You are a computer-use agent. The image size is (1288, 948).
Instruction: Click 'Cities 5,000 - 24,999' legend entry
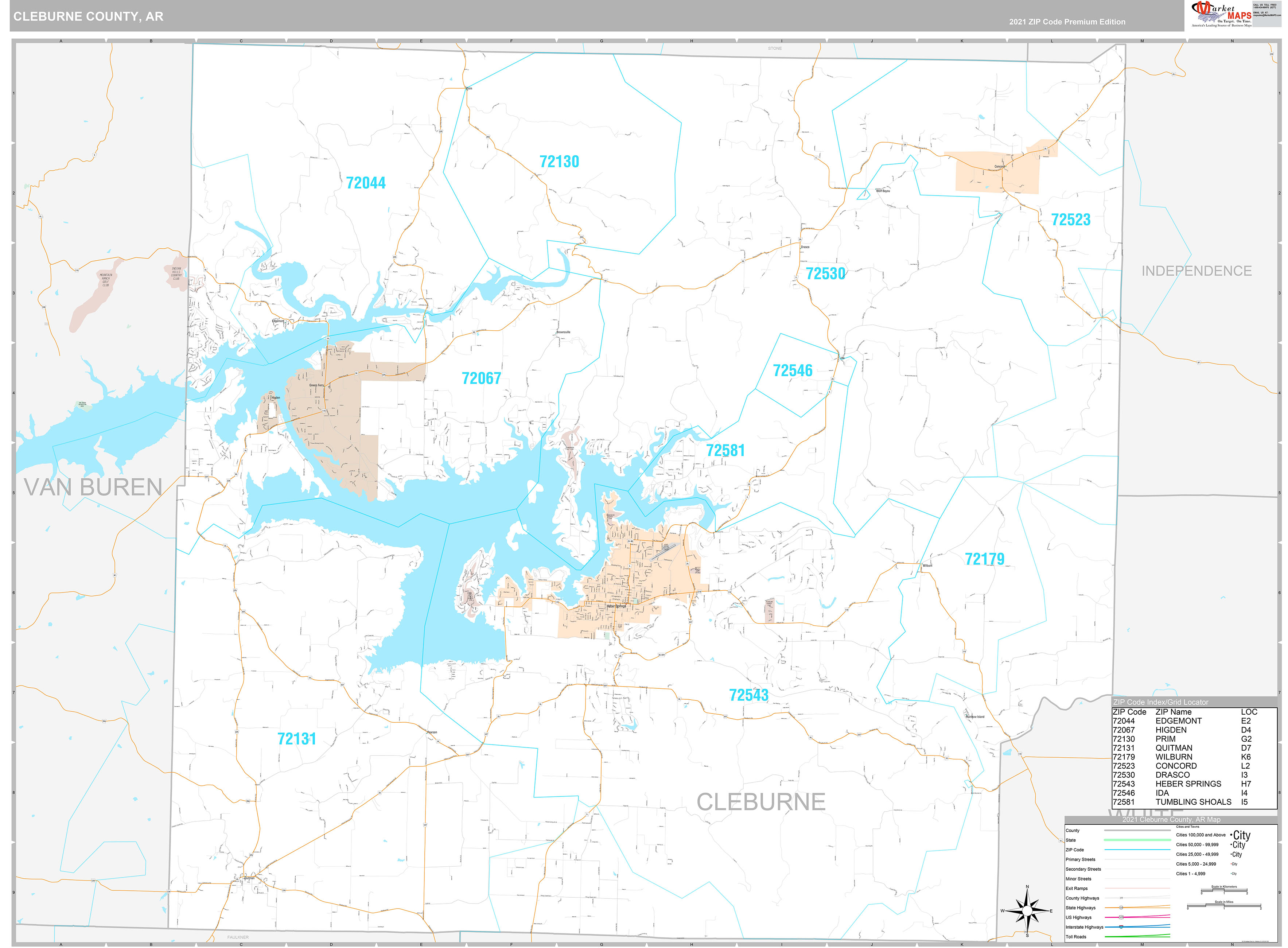pos(1196,864)
